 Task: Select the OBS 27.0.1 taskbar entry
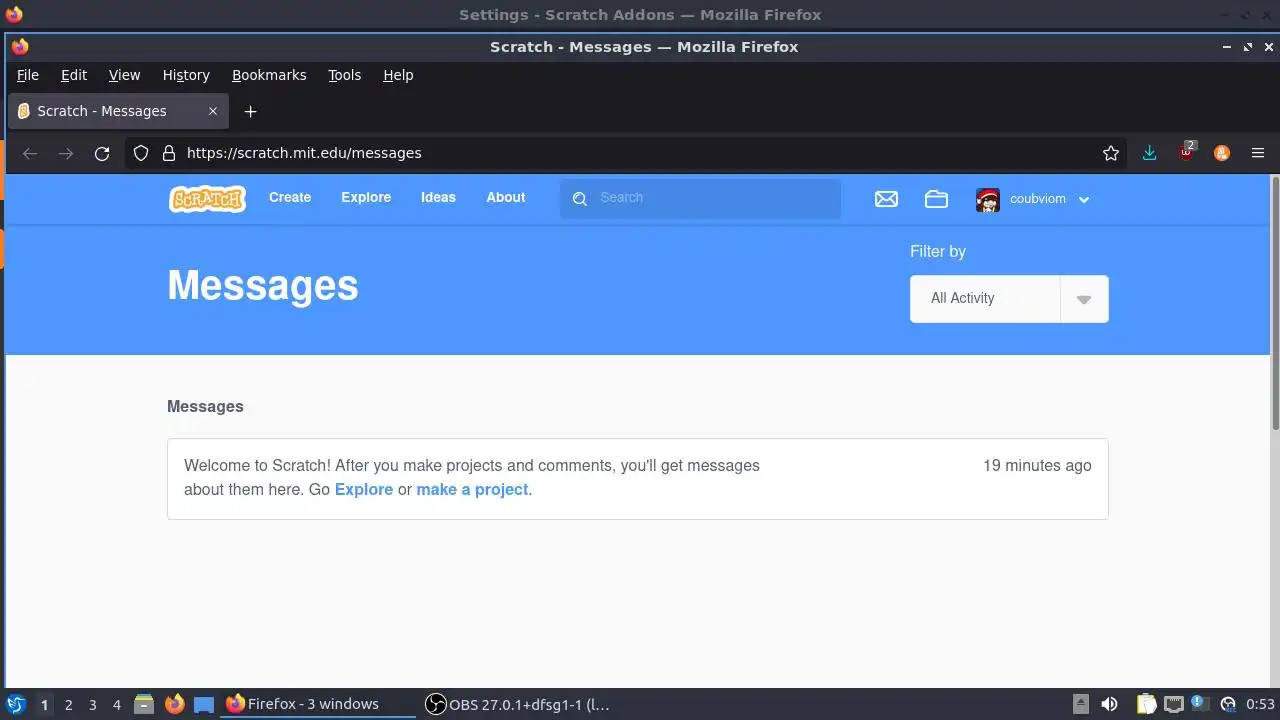point(518,704)
